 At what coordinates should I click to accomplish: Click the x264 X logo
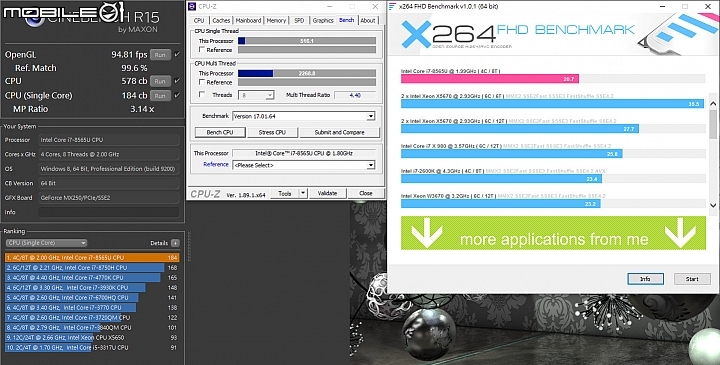(x=416, y=34)
